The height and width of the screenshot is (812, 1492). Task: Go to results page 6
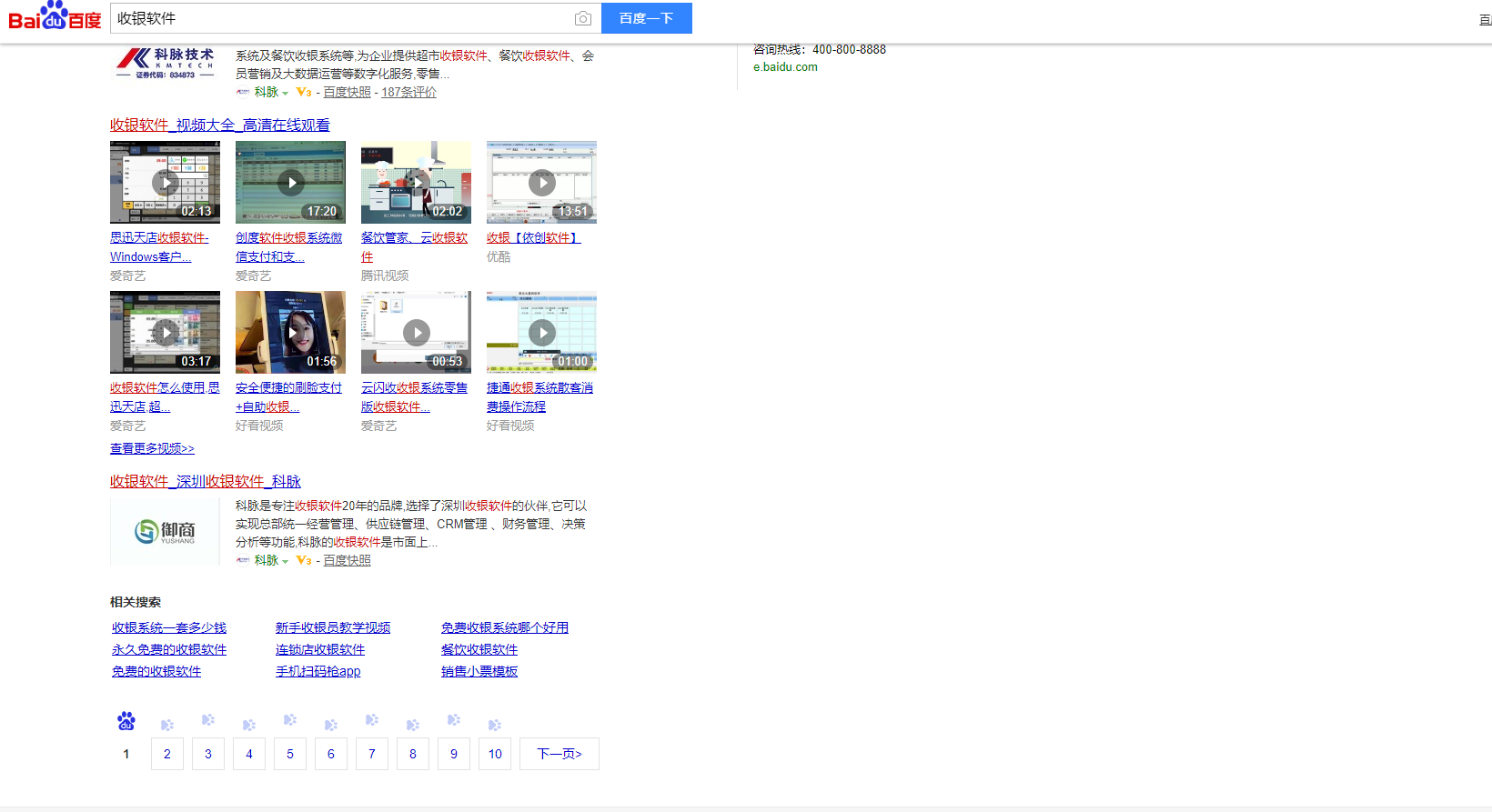tap(331, 754)
